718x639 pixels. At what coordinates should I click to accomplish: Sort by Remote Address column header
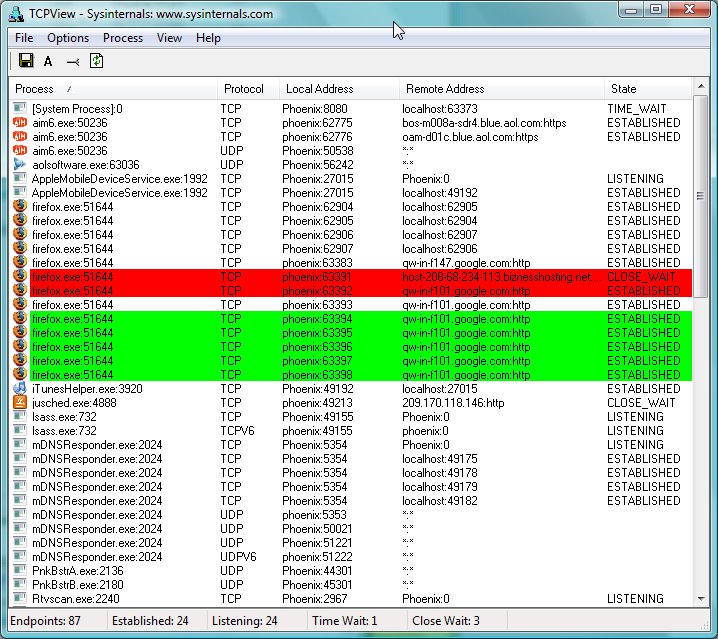501,89
